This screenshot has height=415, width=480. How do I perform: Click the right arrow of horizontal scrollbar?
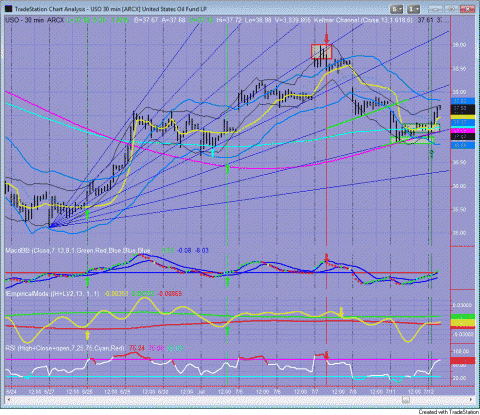471,399
